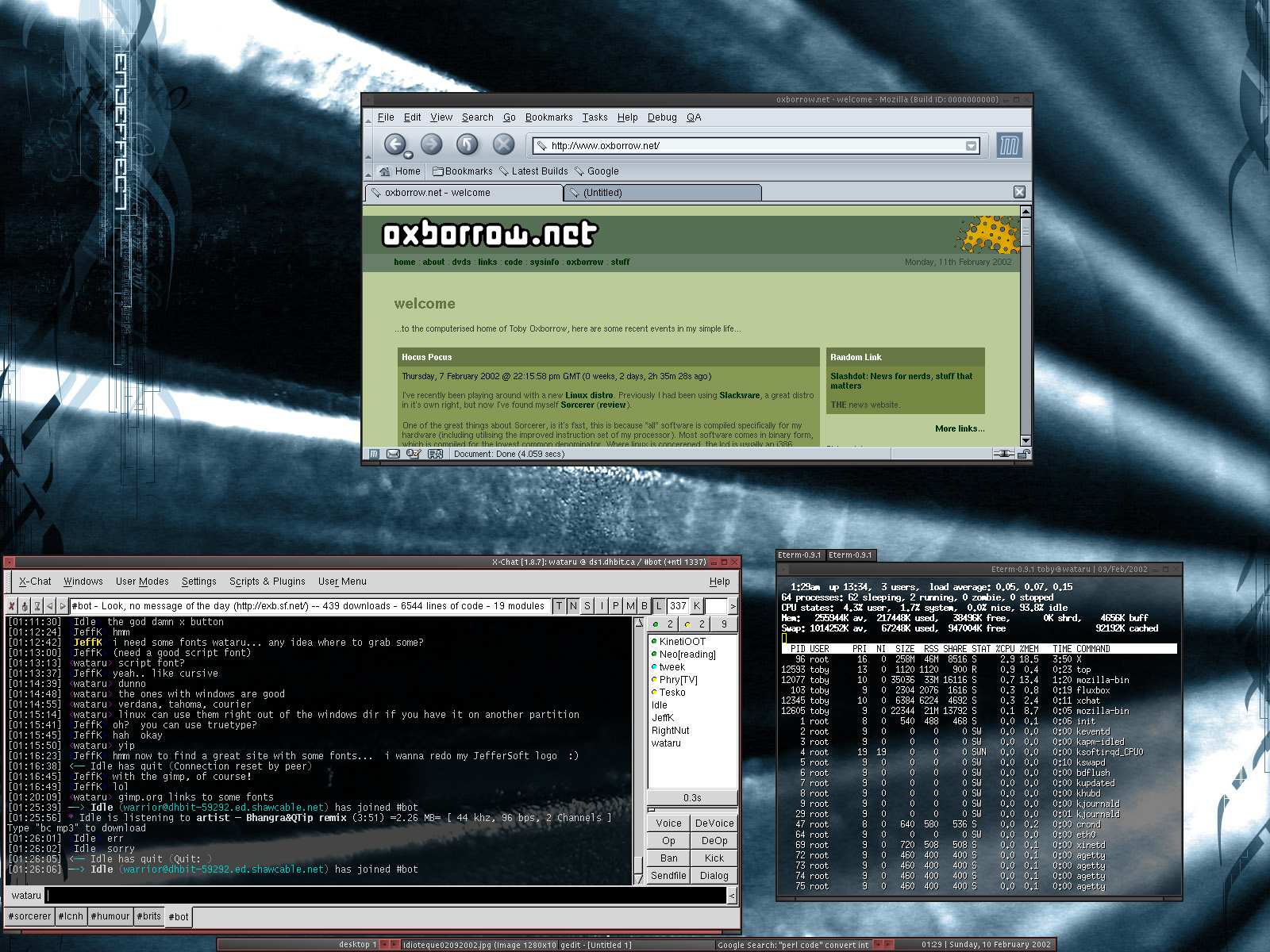
Task: Open Mail from Mozilla status bar
Action: point(393,454)
